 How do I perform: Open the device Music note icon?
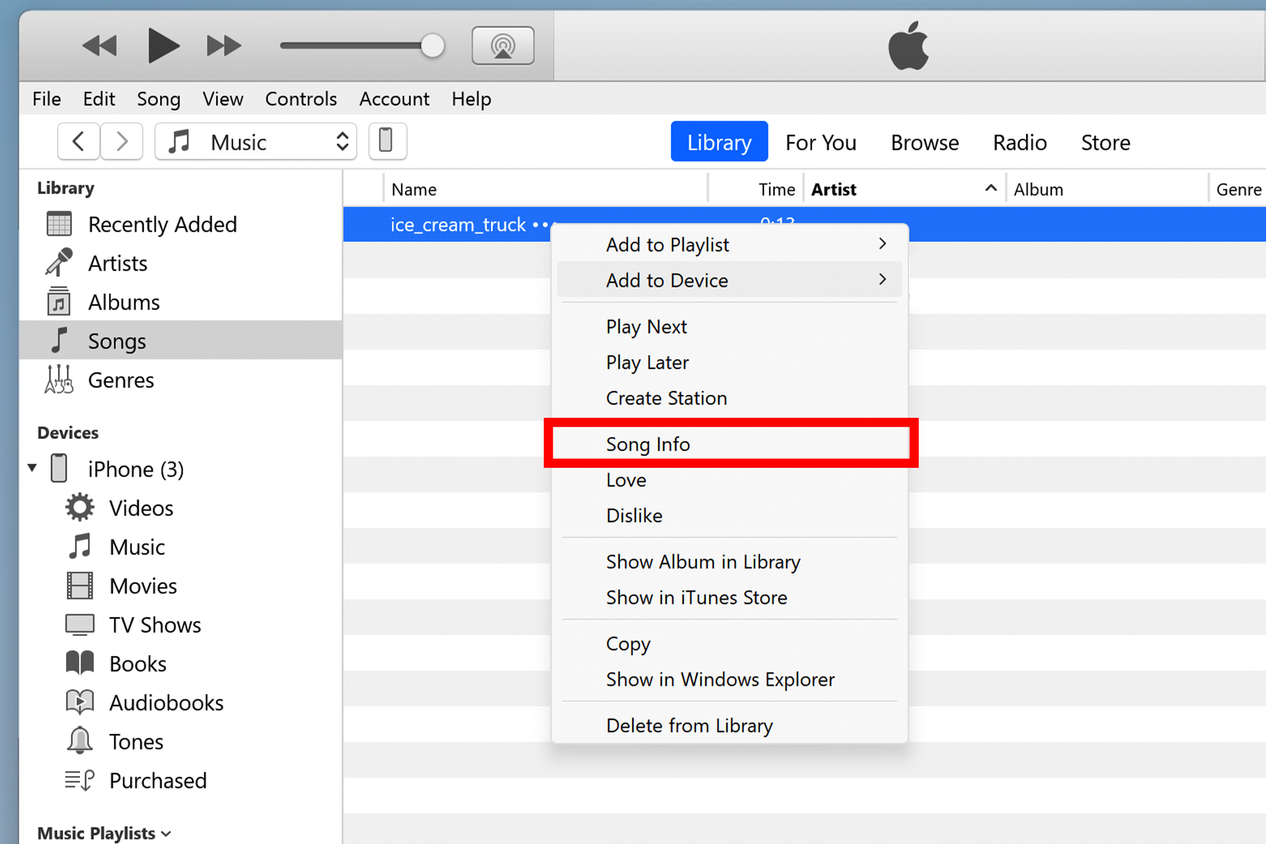click(x=80, y=547)
